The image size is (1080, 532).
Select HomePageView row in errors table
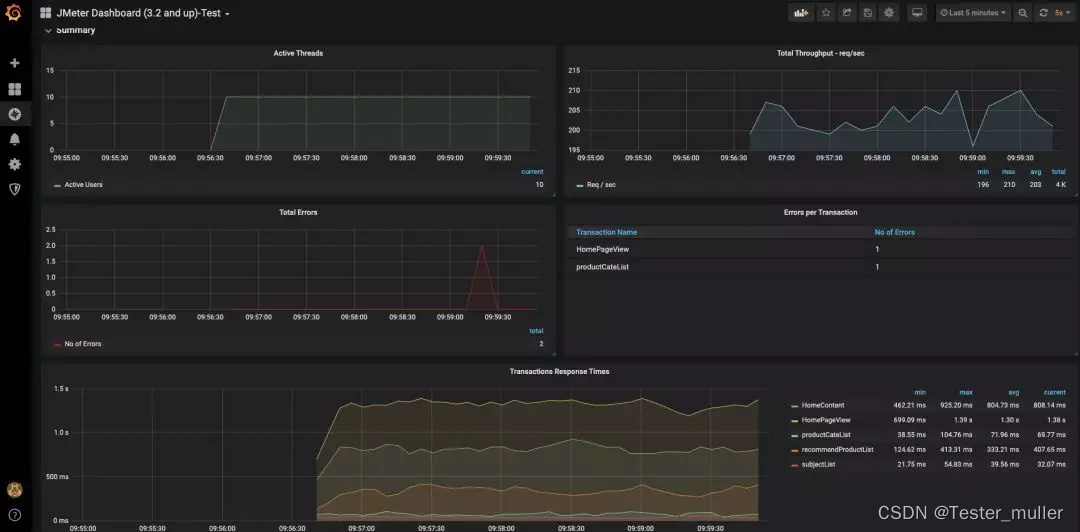point(820,249)
